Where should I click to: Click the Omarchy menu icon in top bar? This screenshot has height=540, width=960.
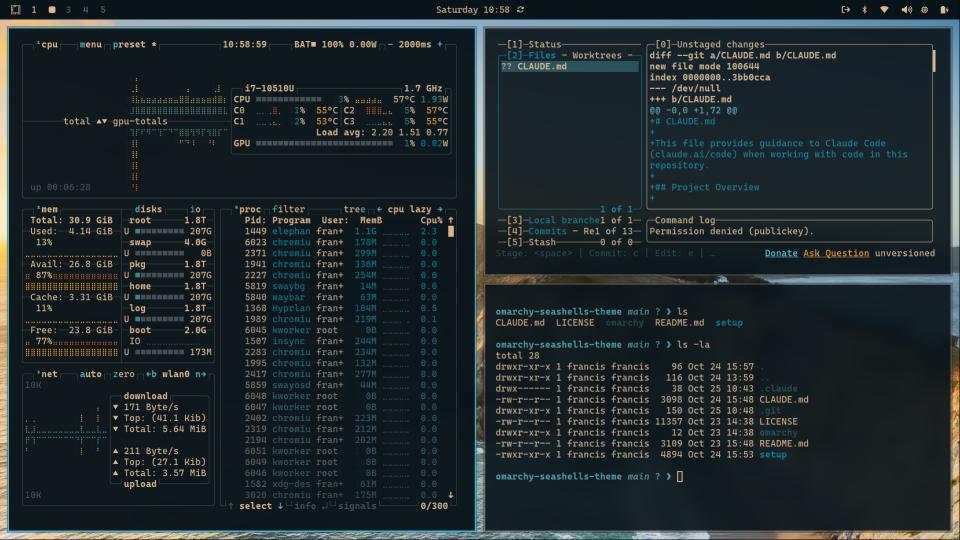point(16,10)
